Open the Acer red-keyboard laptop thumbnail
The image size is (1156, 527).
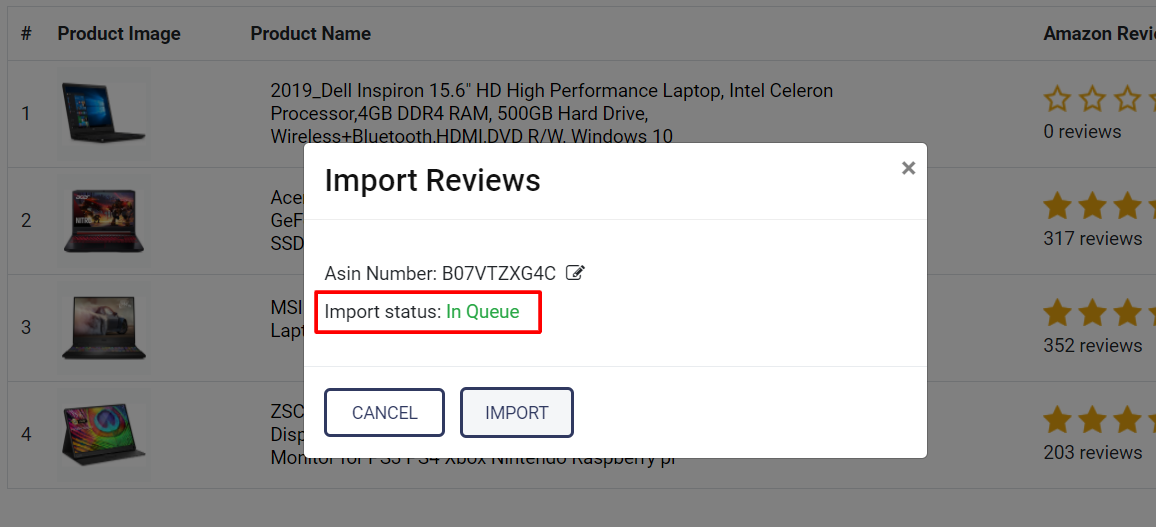tap(103, 220)
